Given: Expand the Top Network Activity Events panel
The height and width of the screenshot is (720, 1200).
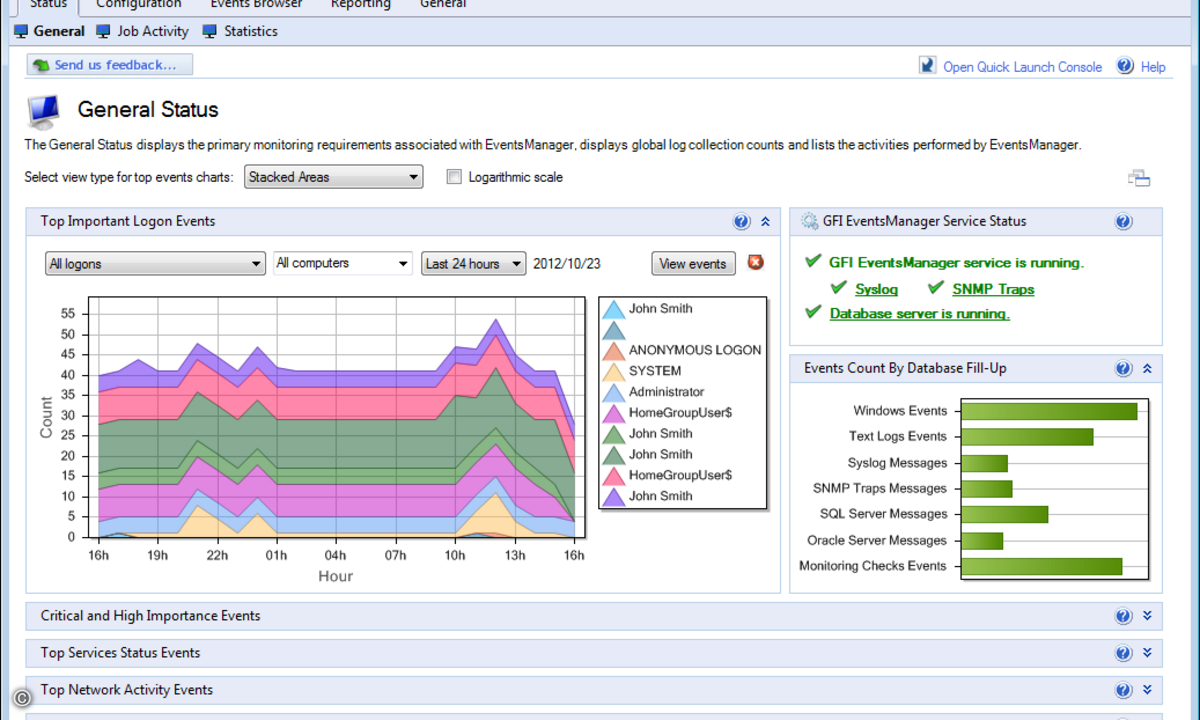Looking at the screenshot, I should click(x=1147, y=691).
